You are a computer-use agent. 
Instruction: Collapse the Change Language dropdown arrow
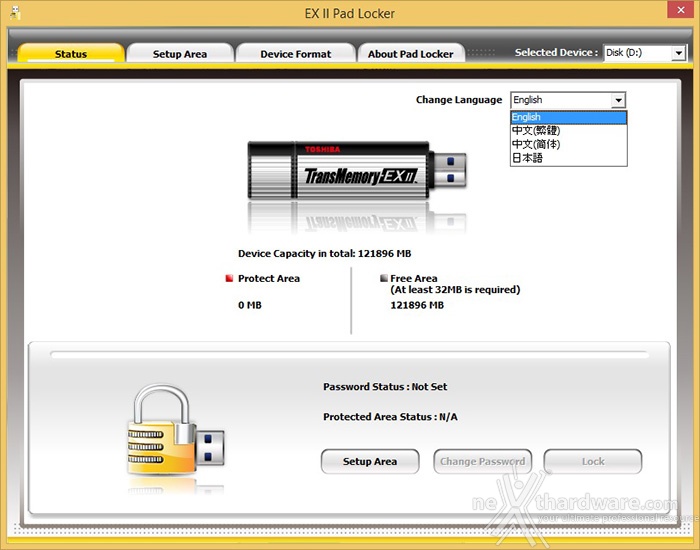point(618,100)
